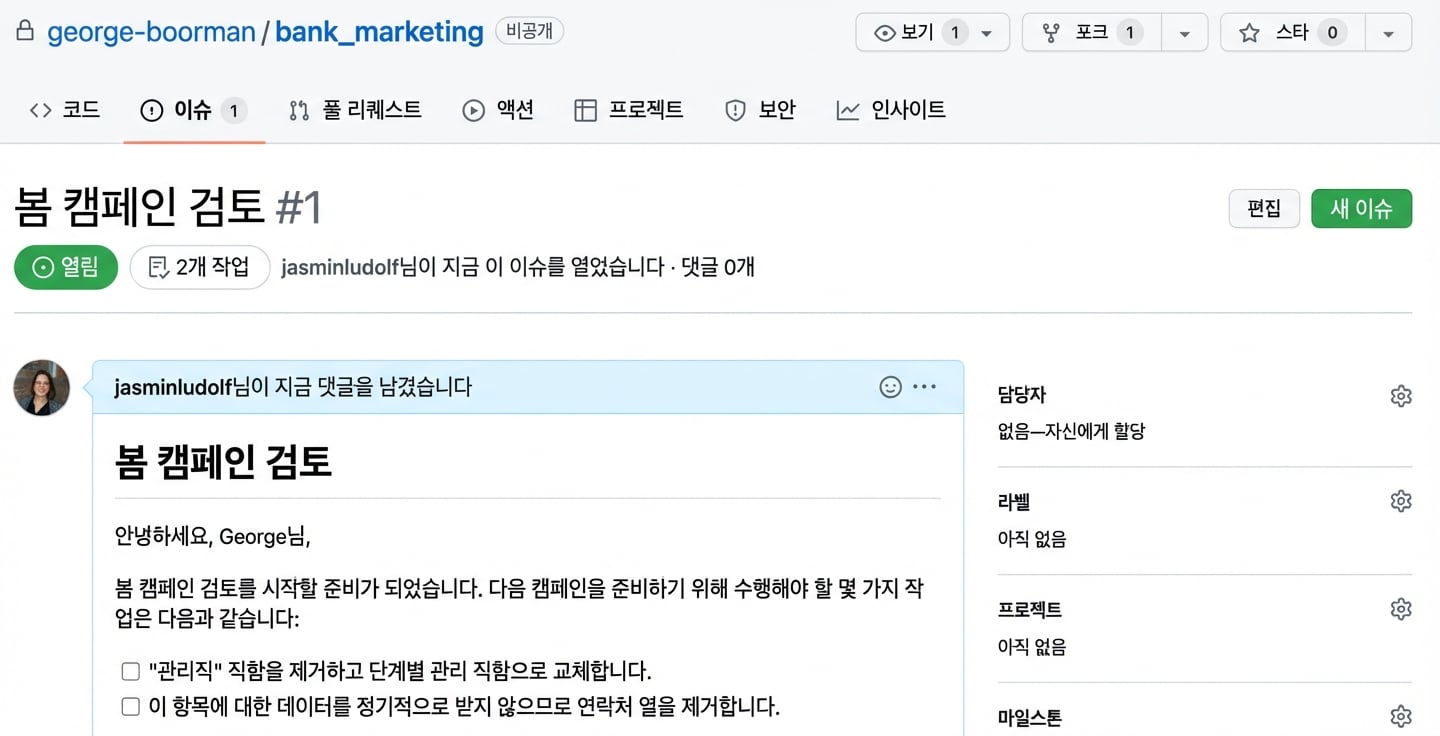This screenshot has width=1440, height=736.
Task: Click the issue number #1 in the title
Action: coord(299,208)
